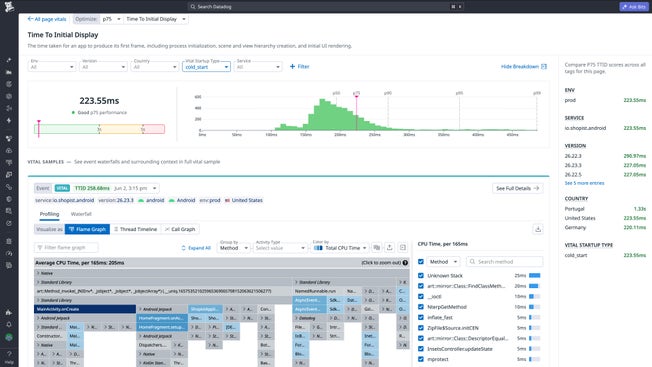Viewport: 652px width, 367px height.
Task: Click the filter funnel icon in flame graph filter
Action: click(x=40, y=248)
